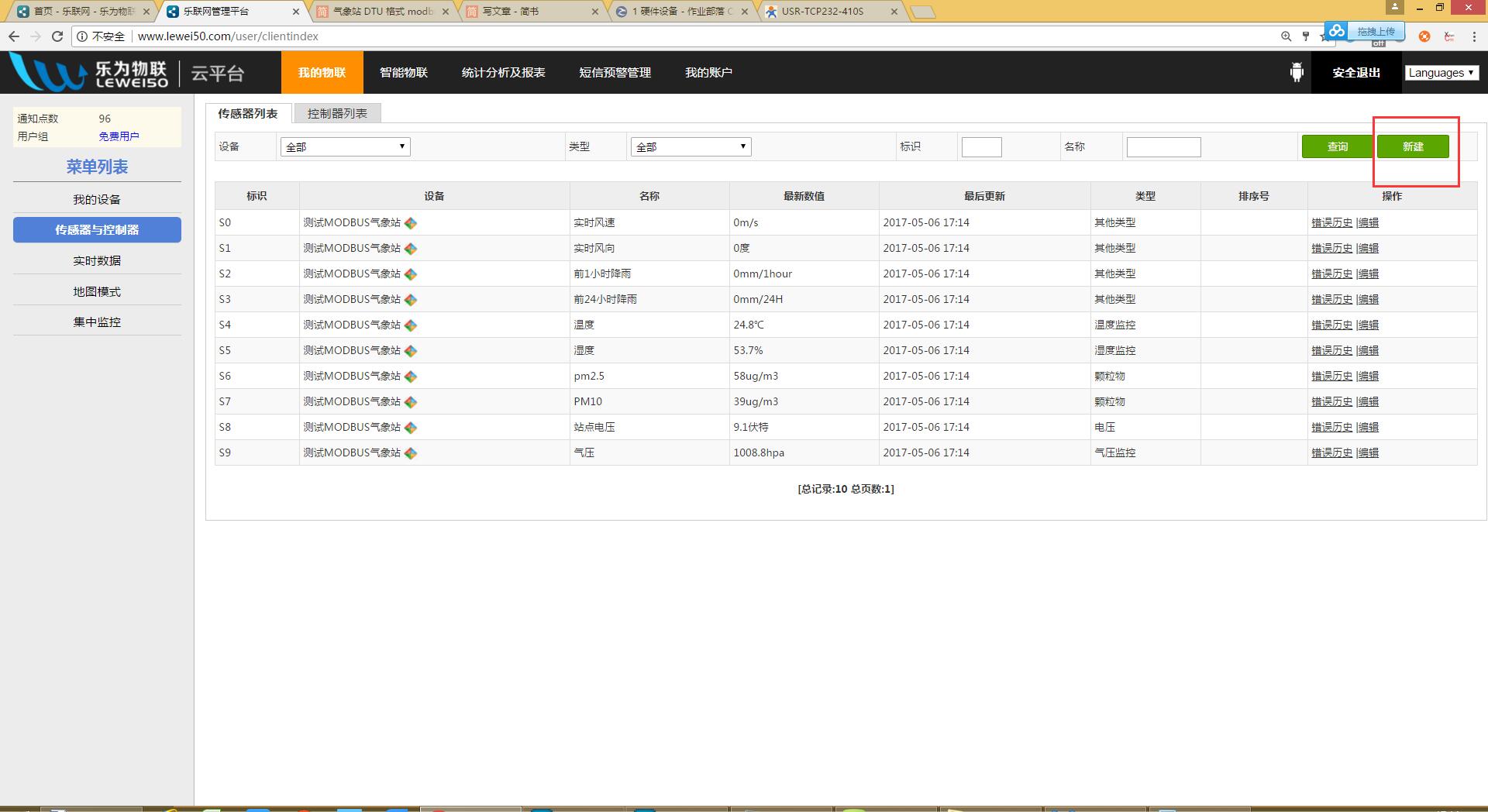
Task: Click the site info 不安全 icon
Action: pyautogui.click(x=83, y=36)
